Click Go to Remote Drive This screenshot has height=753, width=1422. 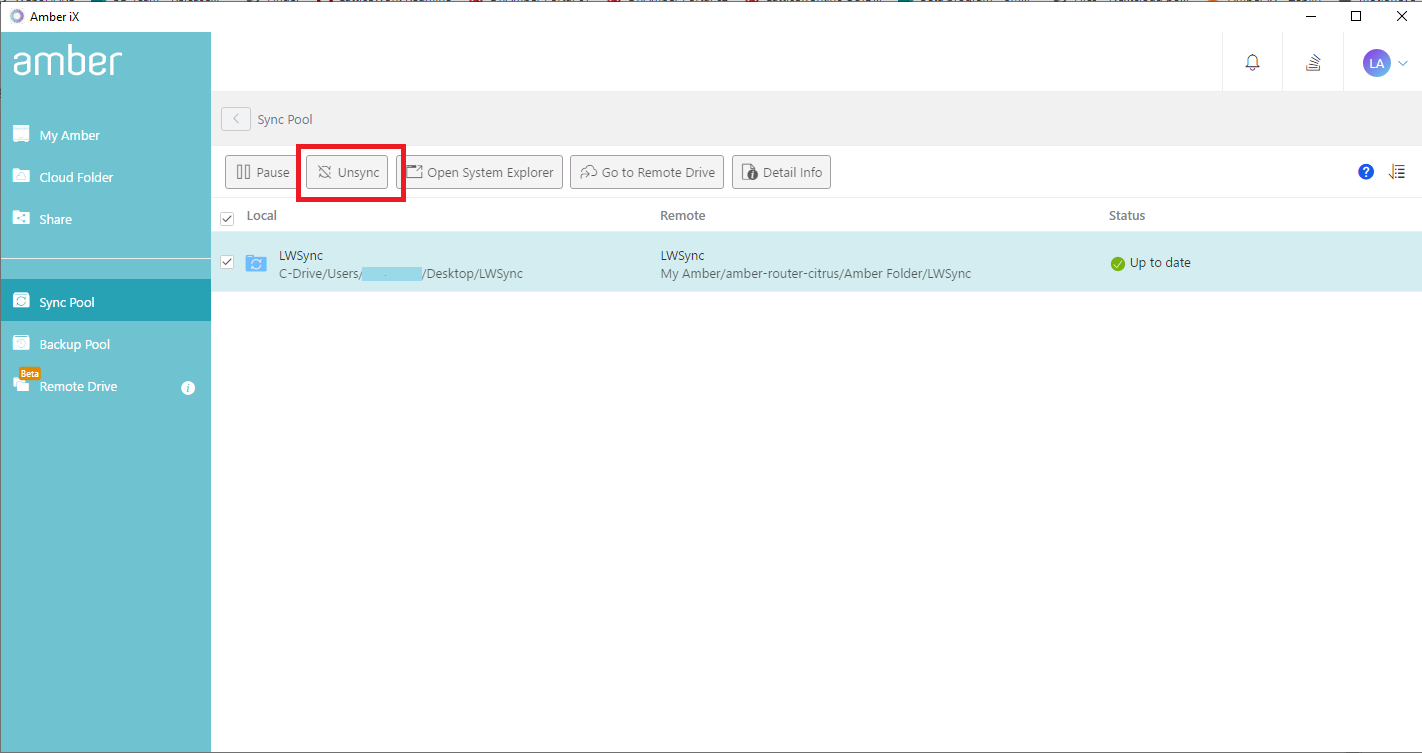647,172
